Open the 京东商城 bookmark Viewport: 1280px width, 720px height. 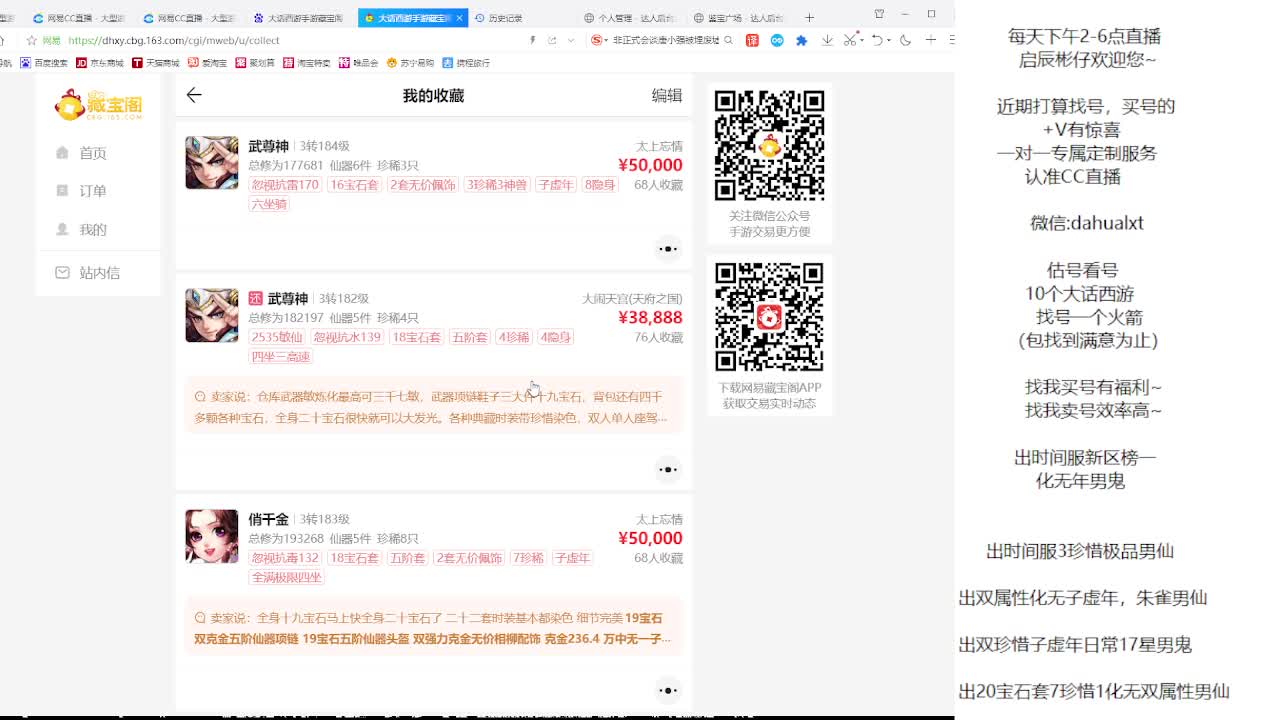[x=100, y=63]
